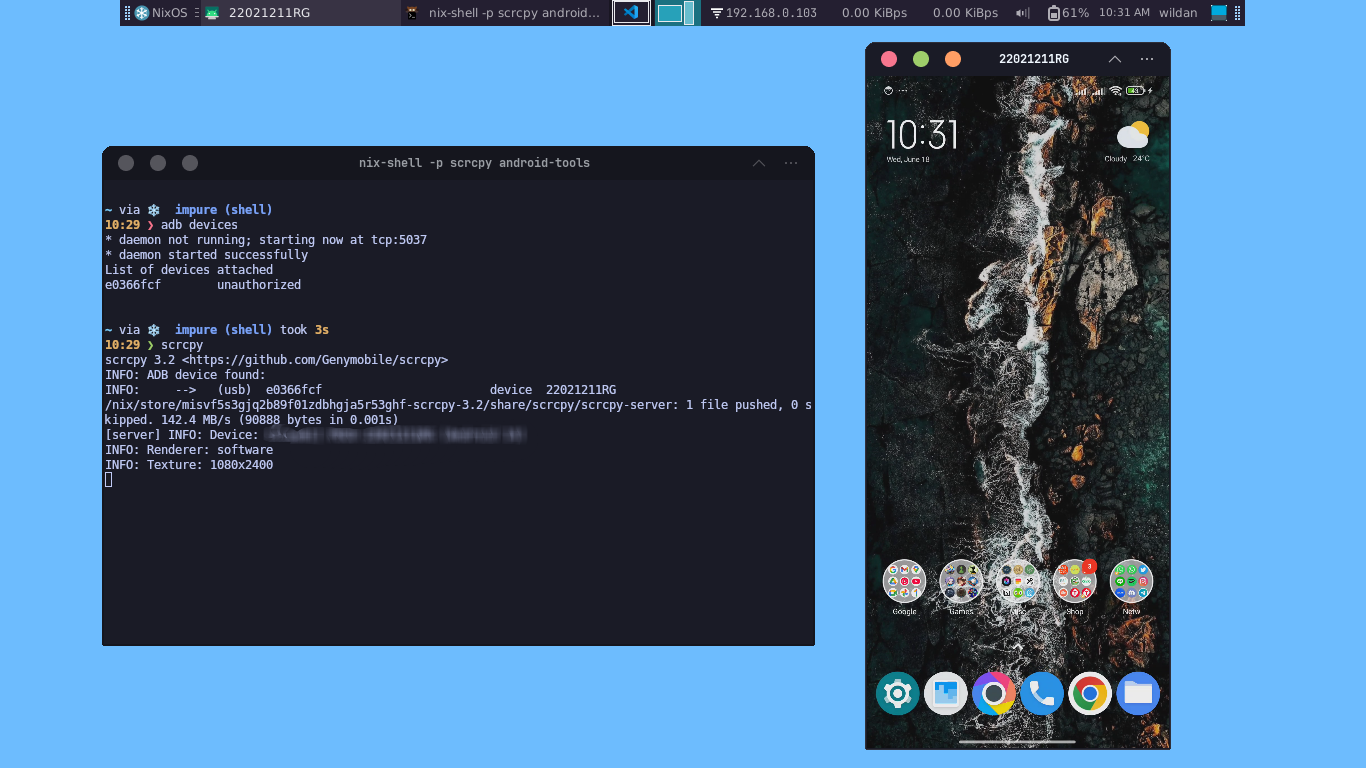Screen dimensions: 1366x768
Task: Tap the phone battery status icon
Action: [1135, 91]
